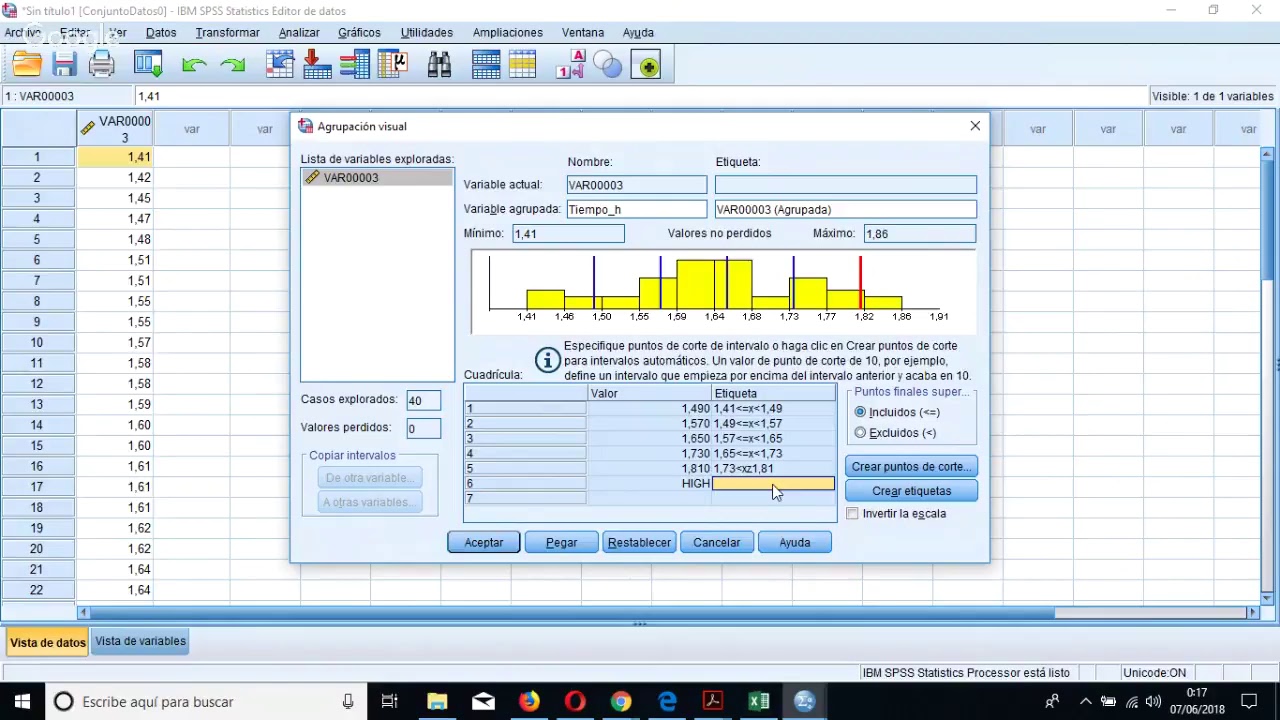The image size is (1280, 720).
Task: Click the 1,490 cut point value cell
Action: pos(649,409)
